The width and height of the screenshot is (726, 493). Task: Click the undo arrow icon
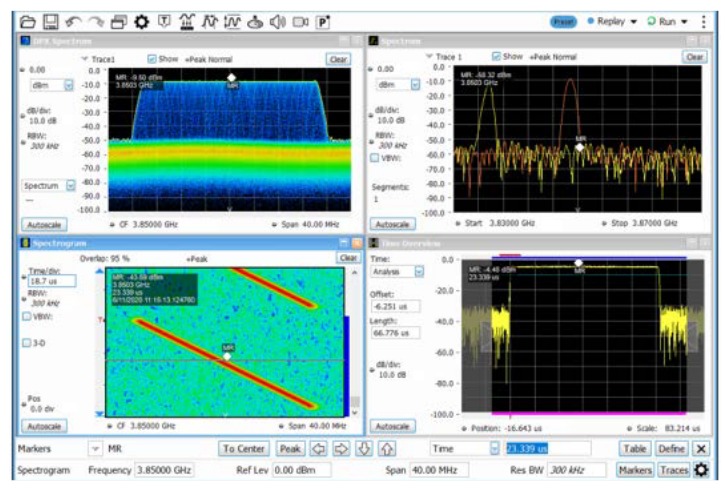point(73,20)
